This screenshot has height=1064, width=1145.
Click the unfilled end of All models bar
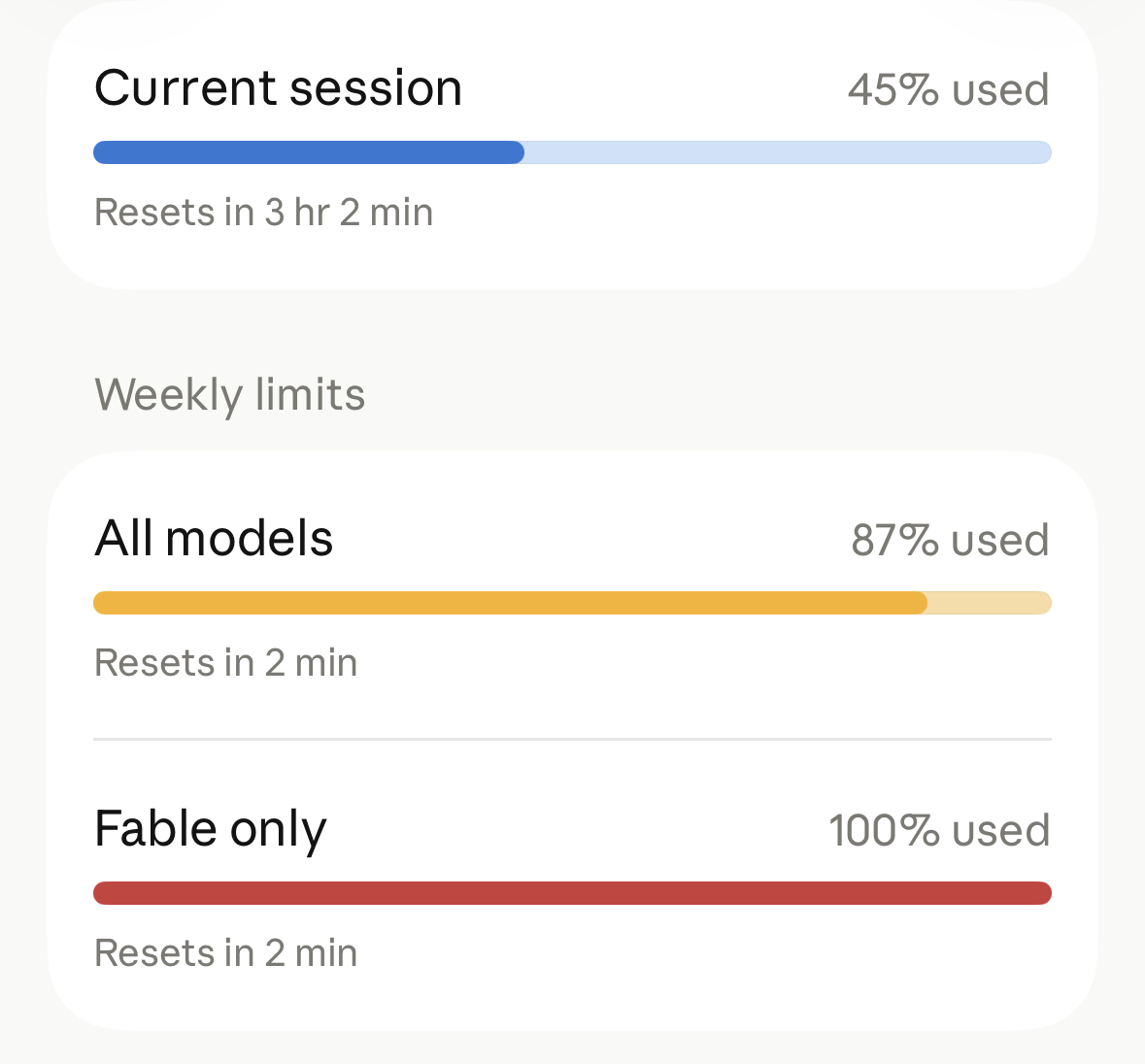click(990, 603)
